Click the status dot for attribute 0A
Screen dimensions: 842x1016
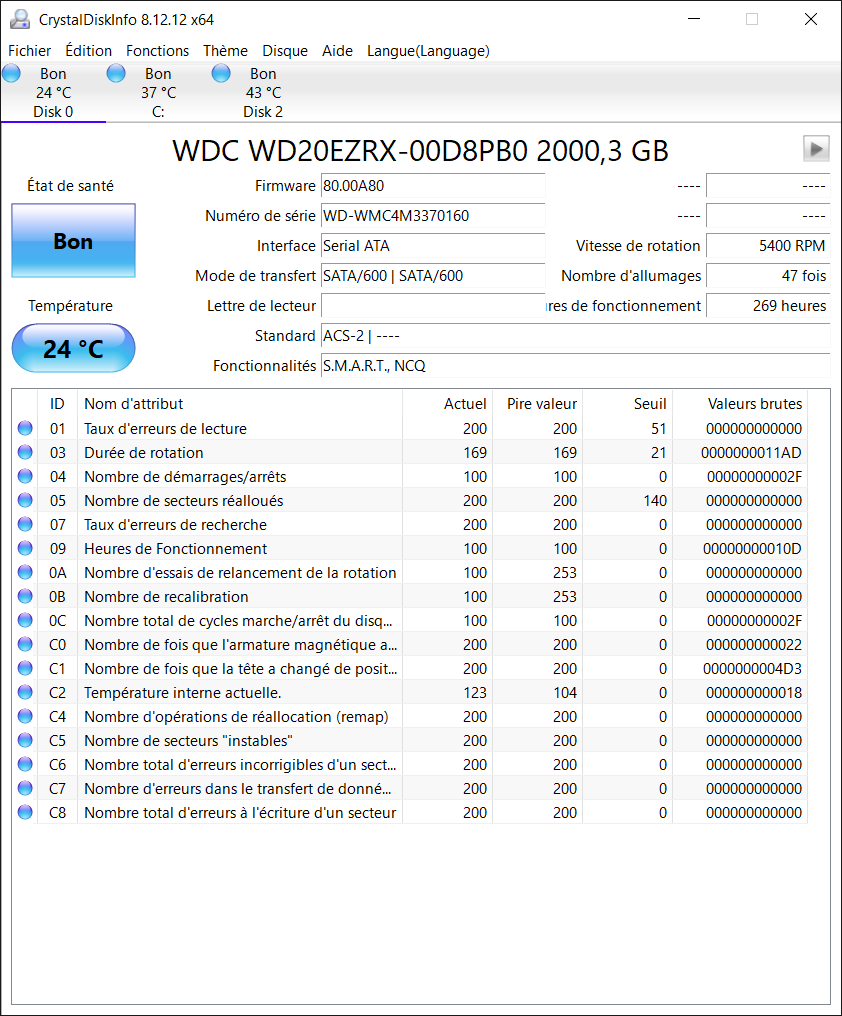[x=25, y=572]
